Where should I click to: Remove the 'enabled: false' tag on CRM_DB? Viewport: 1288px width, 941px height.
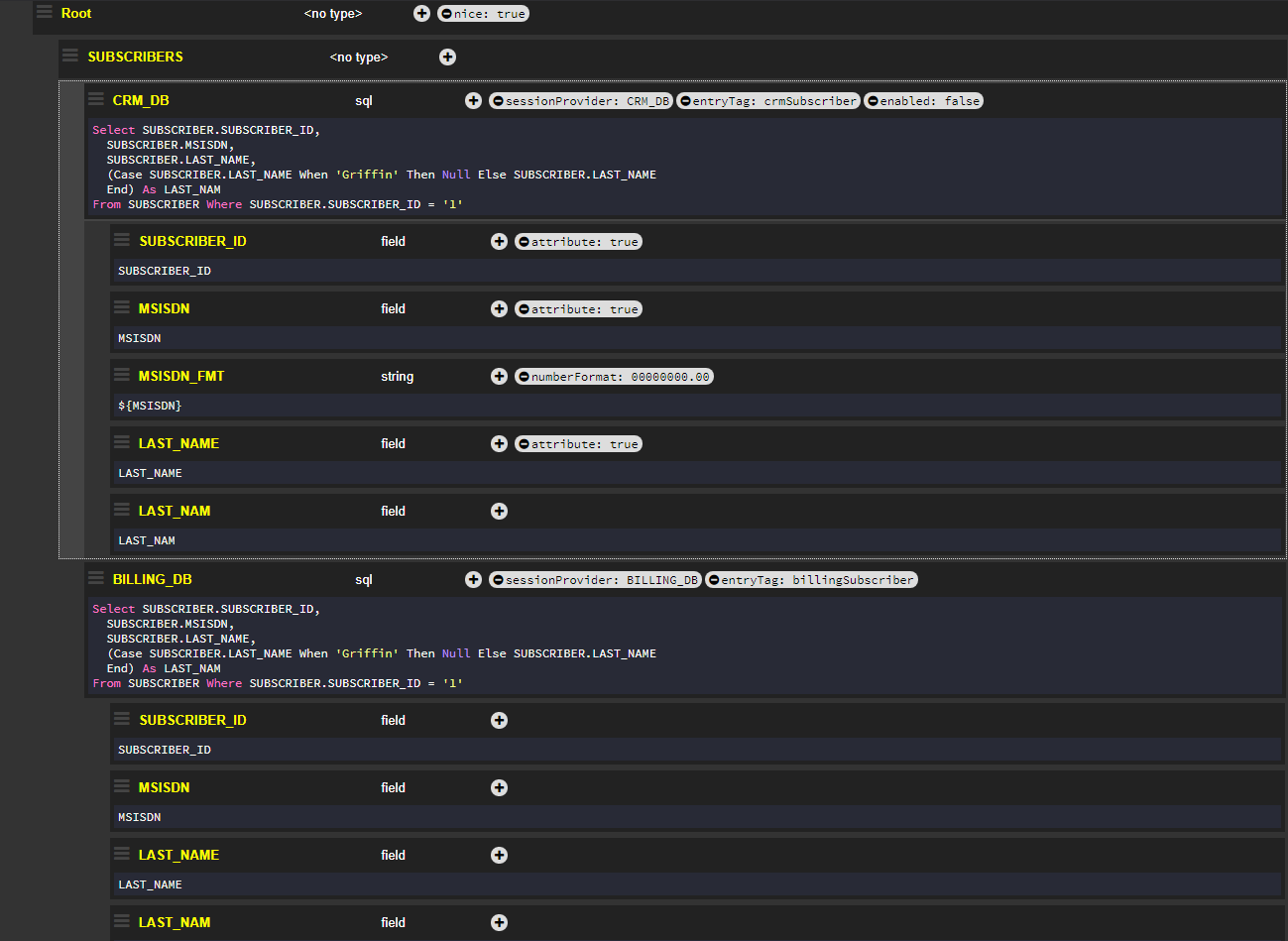pyautogui.click(x=873, y=101)
